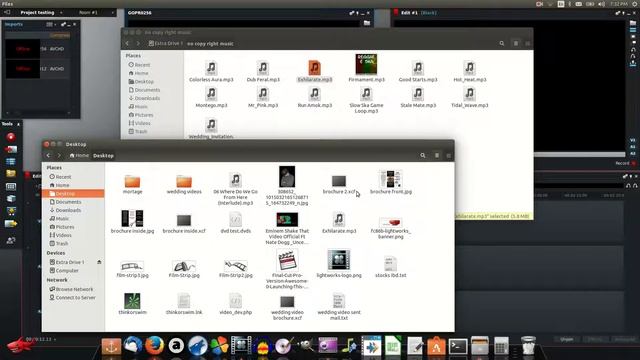Viewport: 640px width, 360px height.
Task: Select Exhilarate.mp3 in the Desktop window
Action: 339,222
